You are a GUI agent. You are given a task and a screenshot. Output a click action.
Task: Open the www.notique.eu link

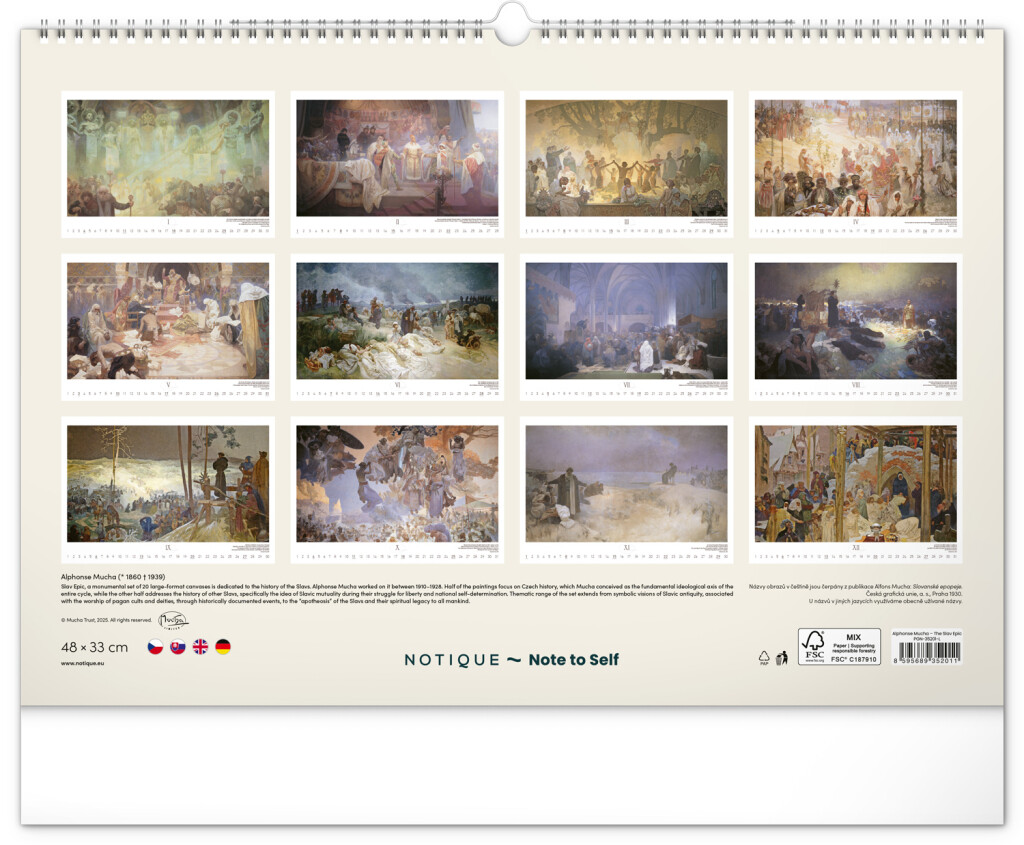tap(82, 663)
